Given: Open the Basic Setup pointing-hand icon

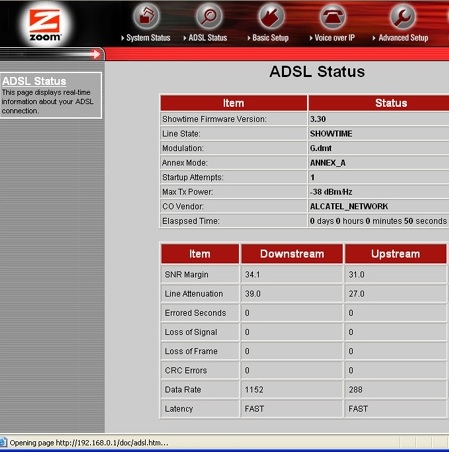Looking at the screenshot, I should 271,16.
